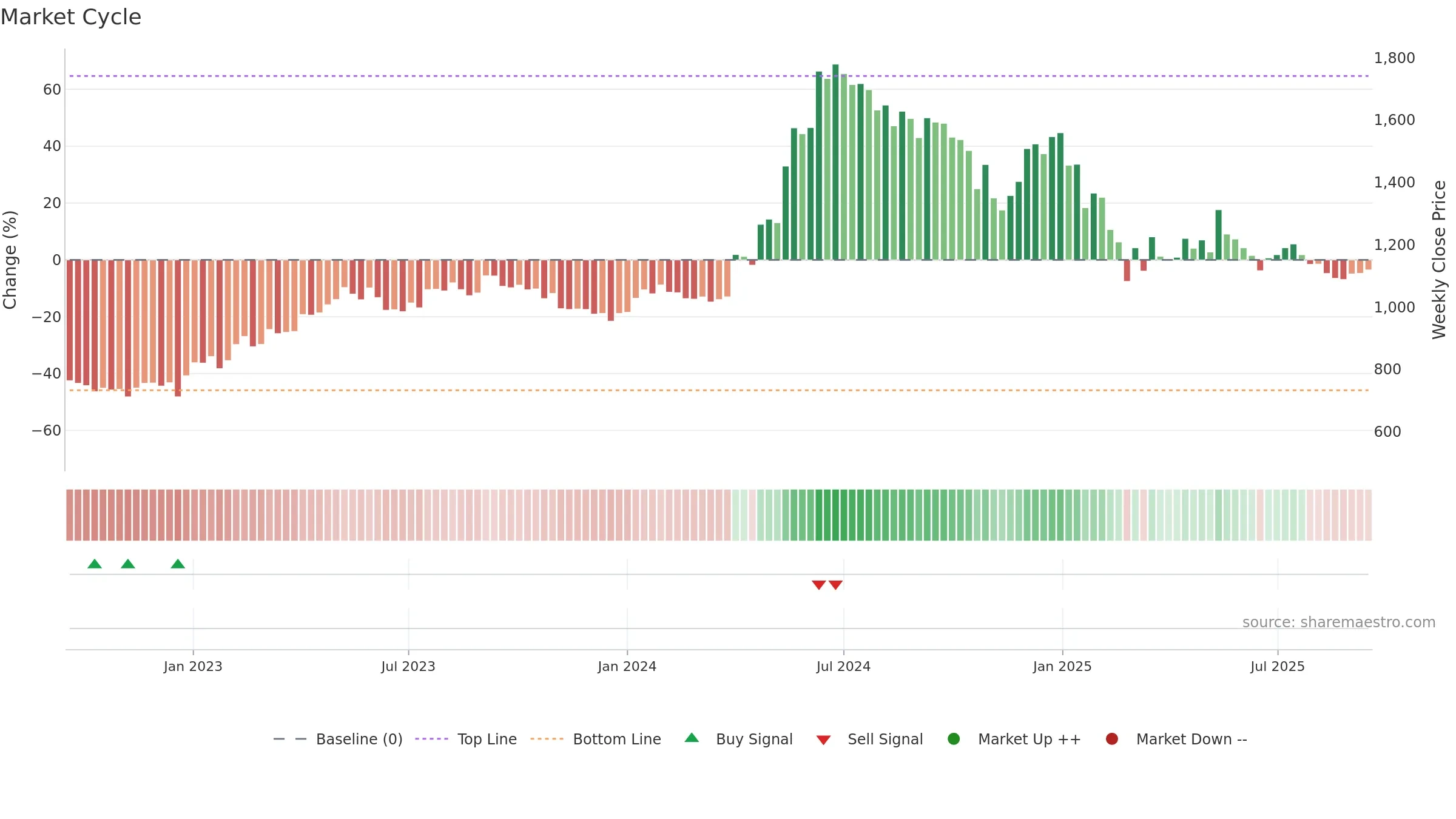The image size is (1456, 819).
Task: Click the Jan 2025 axis label
Action: 1062,667
